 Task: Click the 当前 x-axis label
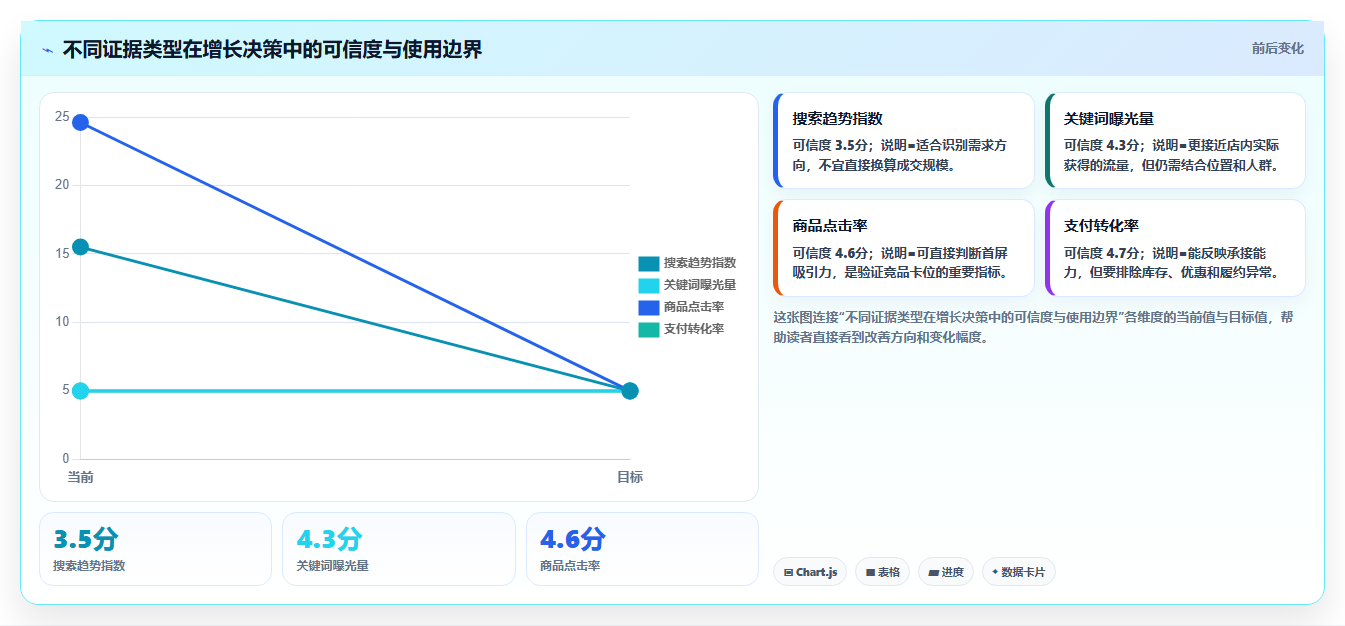80,477
